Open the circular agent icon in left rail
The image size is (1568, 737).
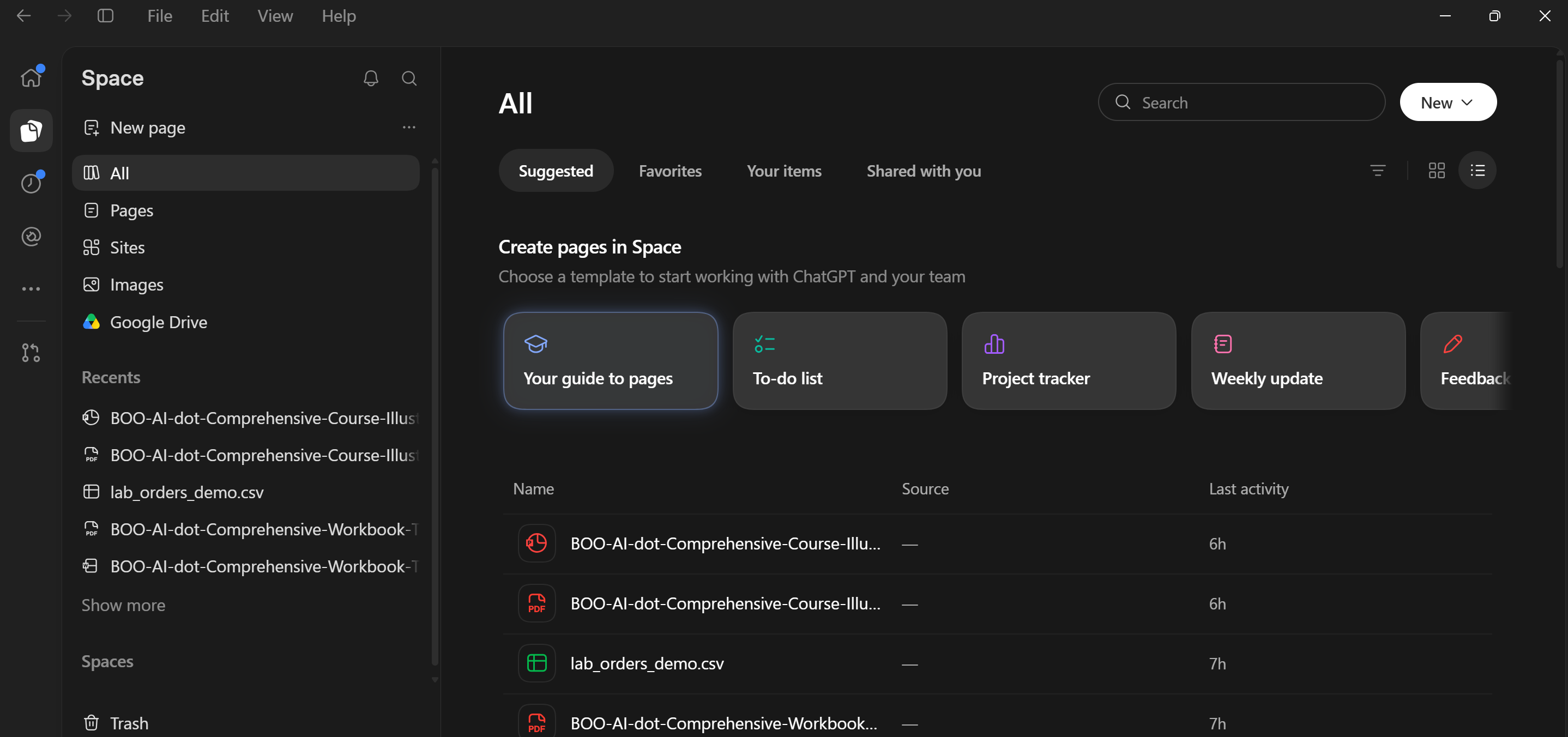[31, 236]
